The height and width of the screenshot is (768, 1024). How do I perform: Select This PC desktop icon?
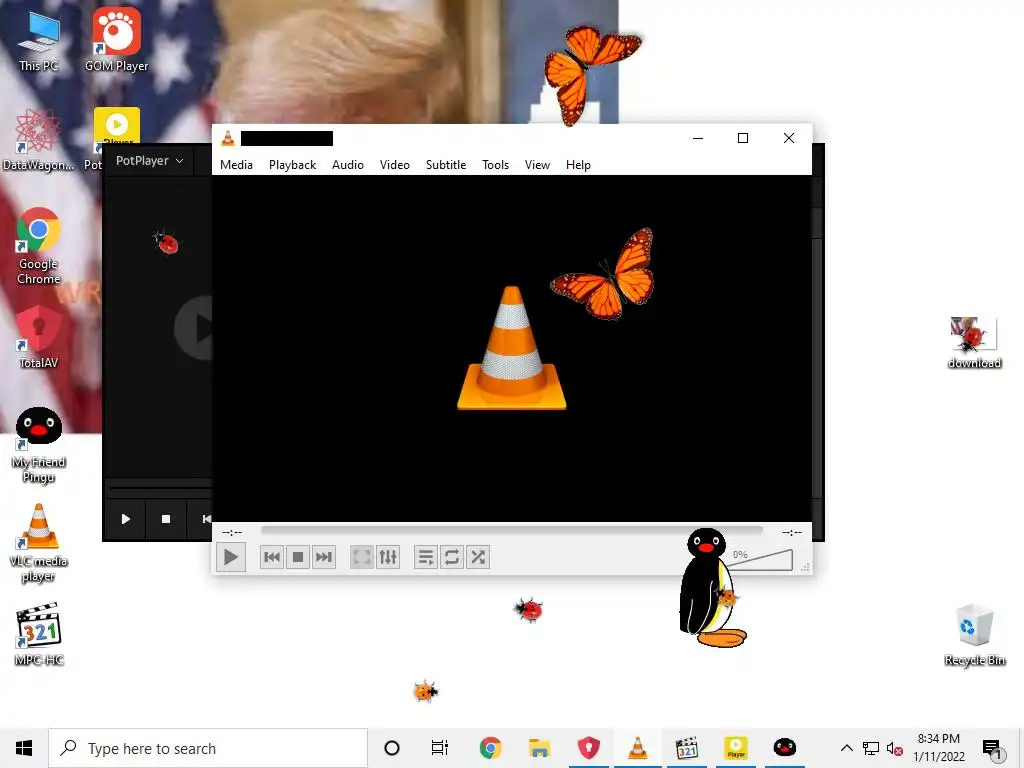(x=39, y=41)
